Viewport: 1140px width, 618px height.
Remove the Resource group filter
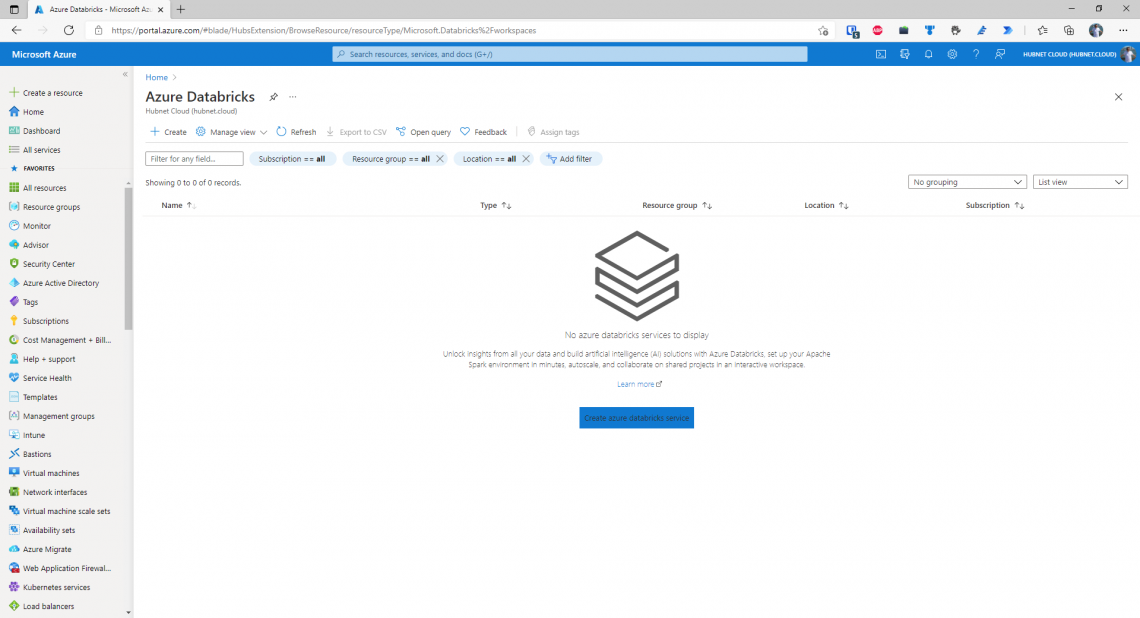pos(439,158)
